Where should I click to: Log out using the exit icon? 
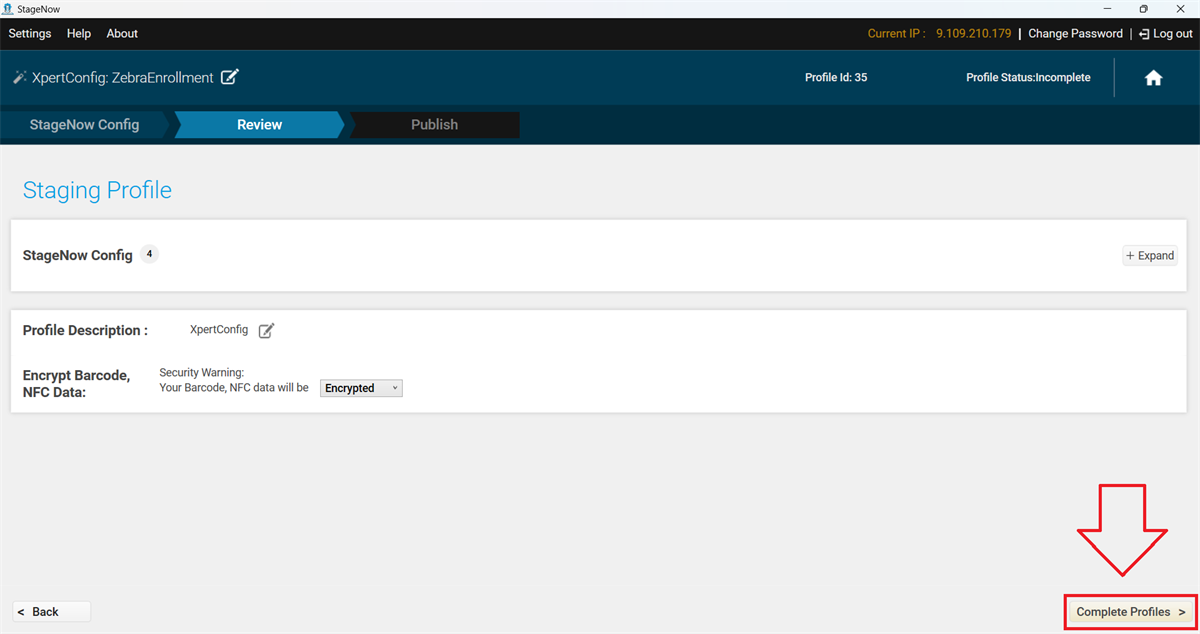tap(1143, 33)
